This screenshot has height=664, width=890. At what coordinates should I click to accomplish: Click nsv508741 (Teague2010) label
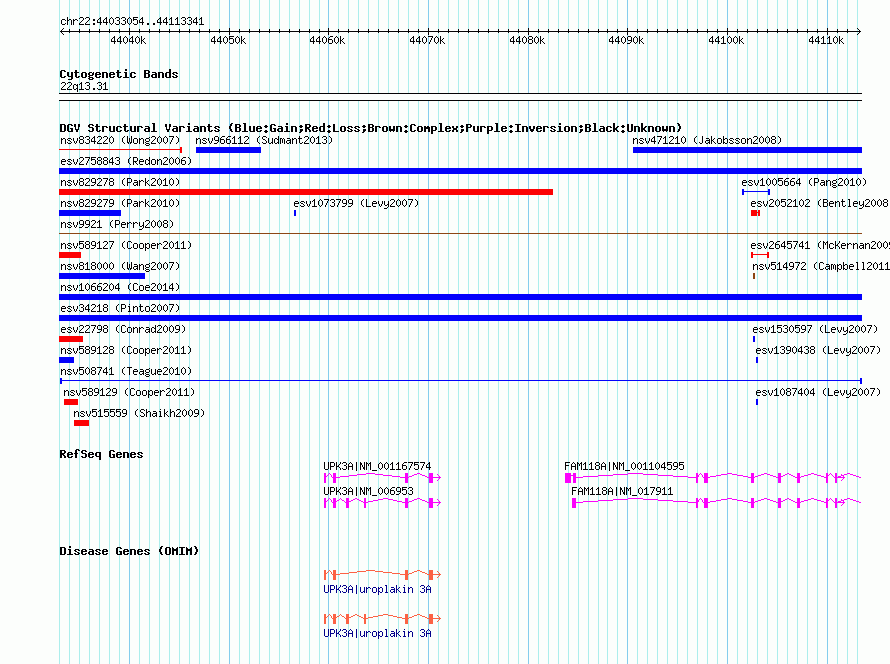(x=126, y=371)
